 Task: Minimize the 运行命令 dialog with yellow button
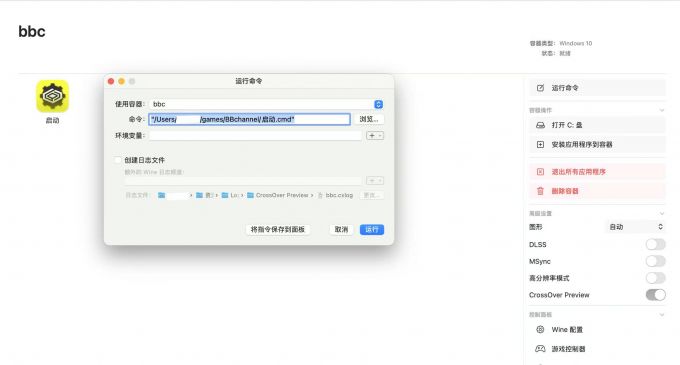tap(121, 81)
